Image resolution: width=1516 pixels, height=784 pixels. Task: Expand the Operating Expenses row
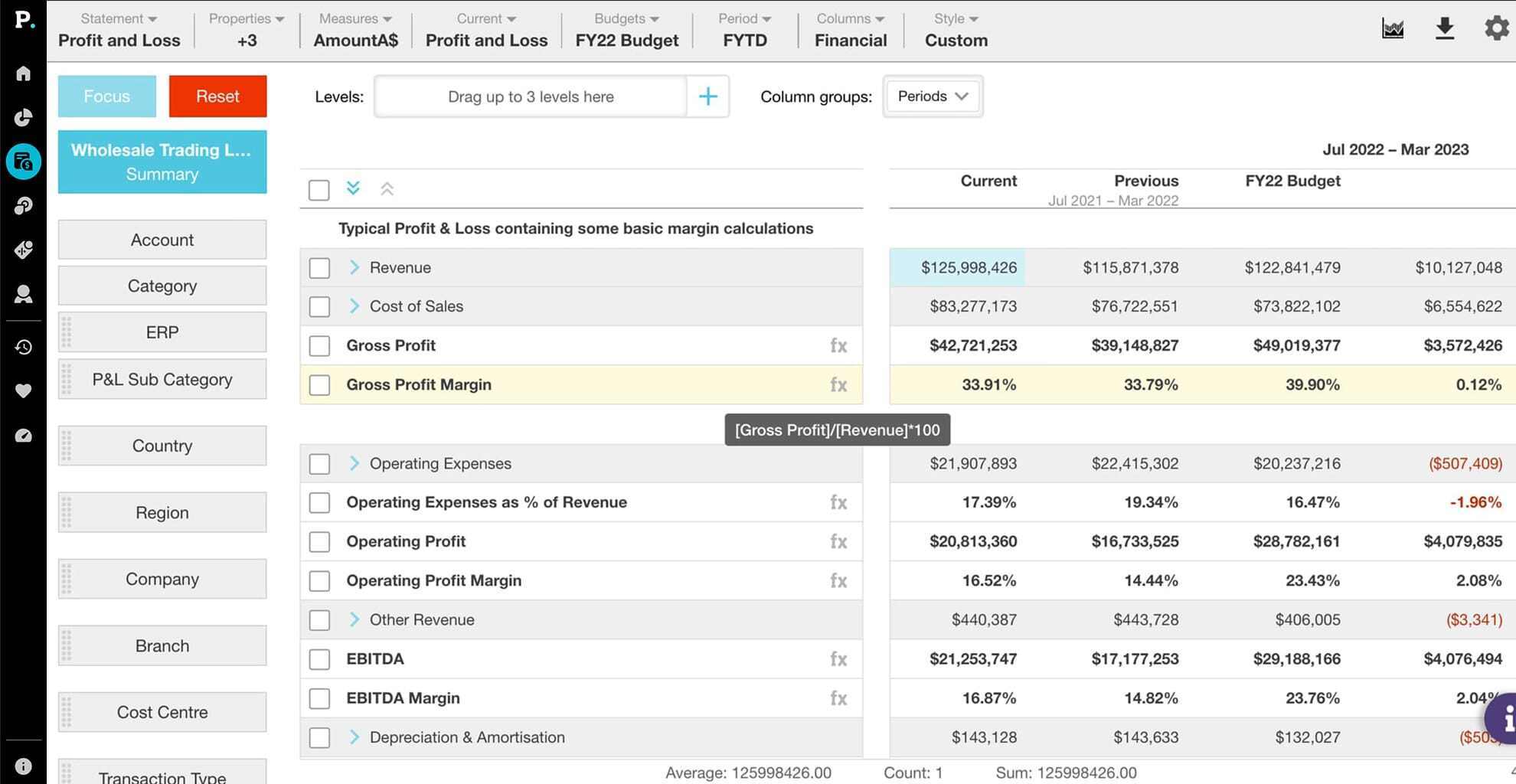click(354, 464)
